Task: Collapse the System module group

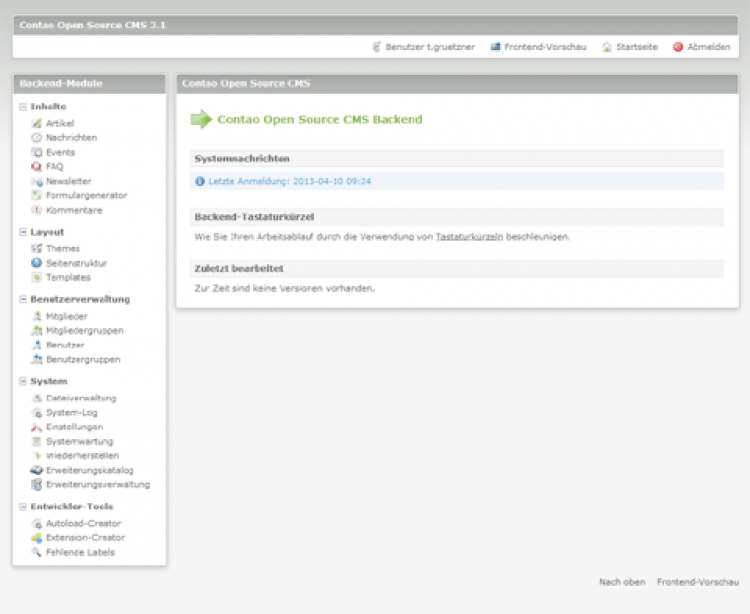Action: [x=23, y=381]
